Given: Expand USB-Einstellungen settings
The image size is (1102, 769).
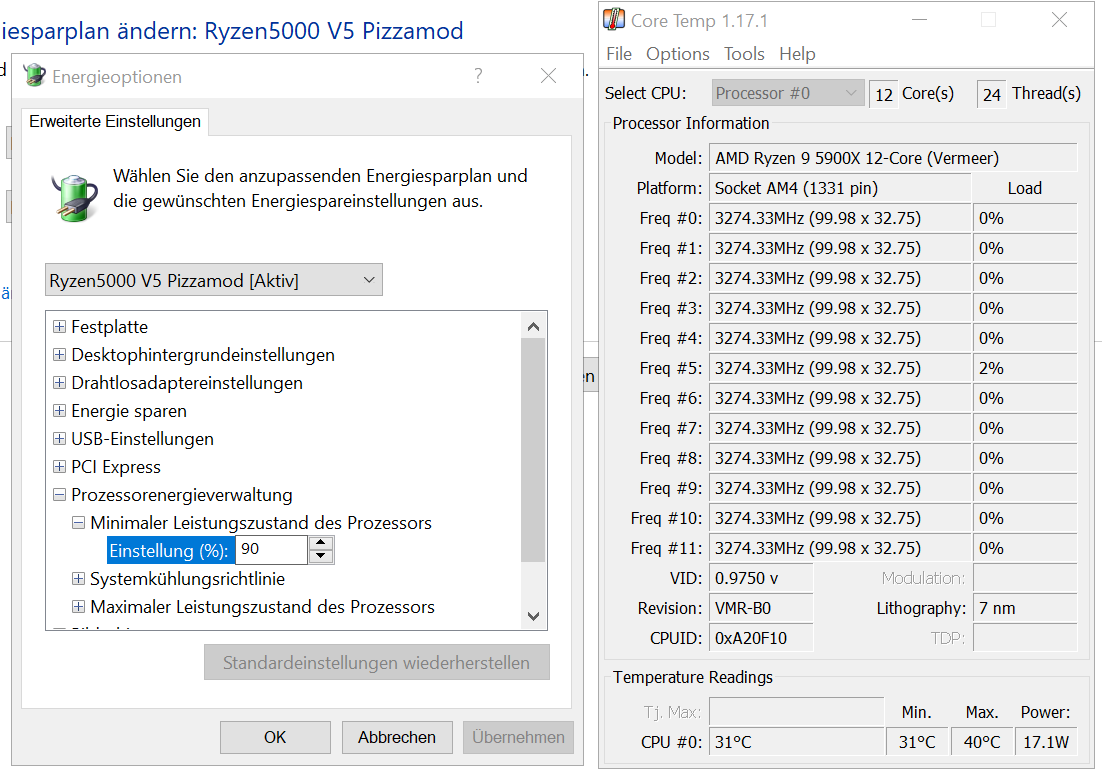Looking at the screenshot, I should click(x=58, y=438).
